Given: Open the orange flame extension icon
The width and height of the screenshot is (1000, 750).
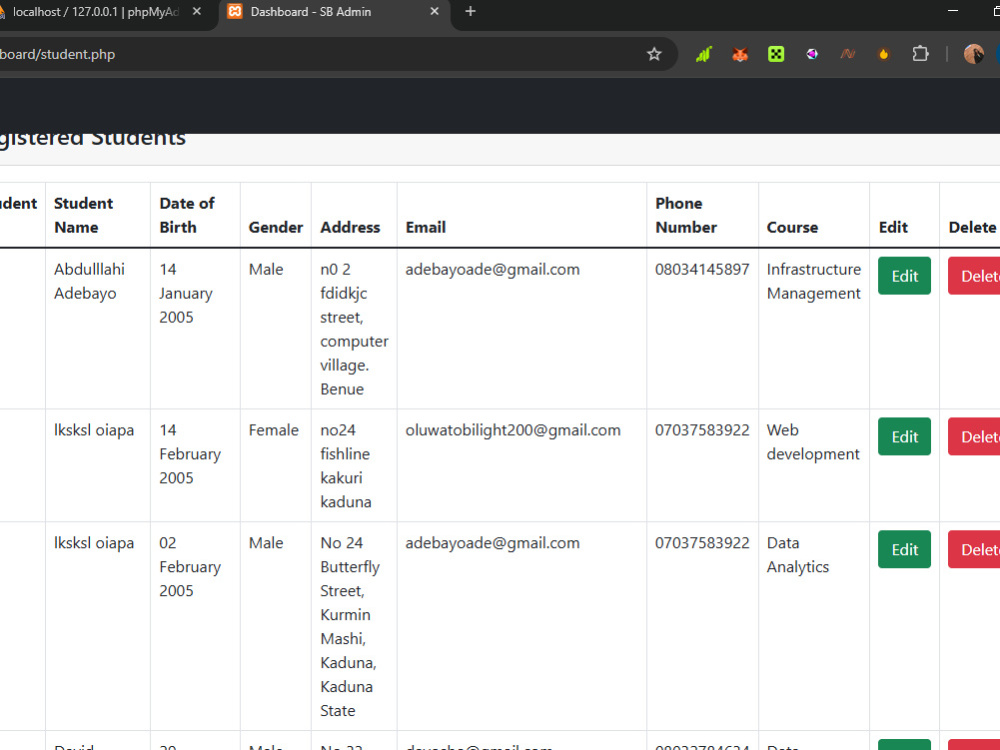Looking at the screenshot, I should click(x=883, y=54).
